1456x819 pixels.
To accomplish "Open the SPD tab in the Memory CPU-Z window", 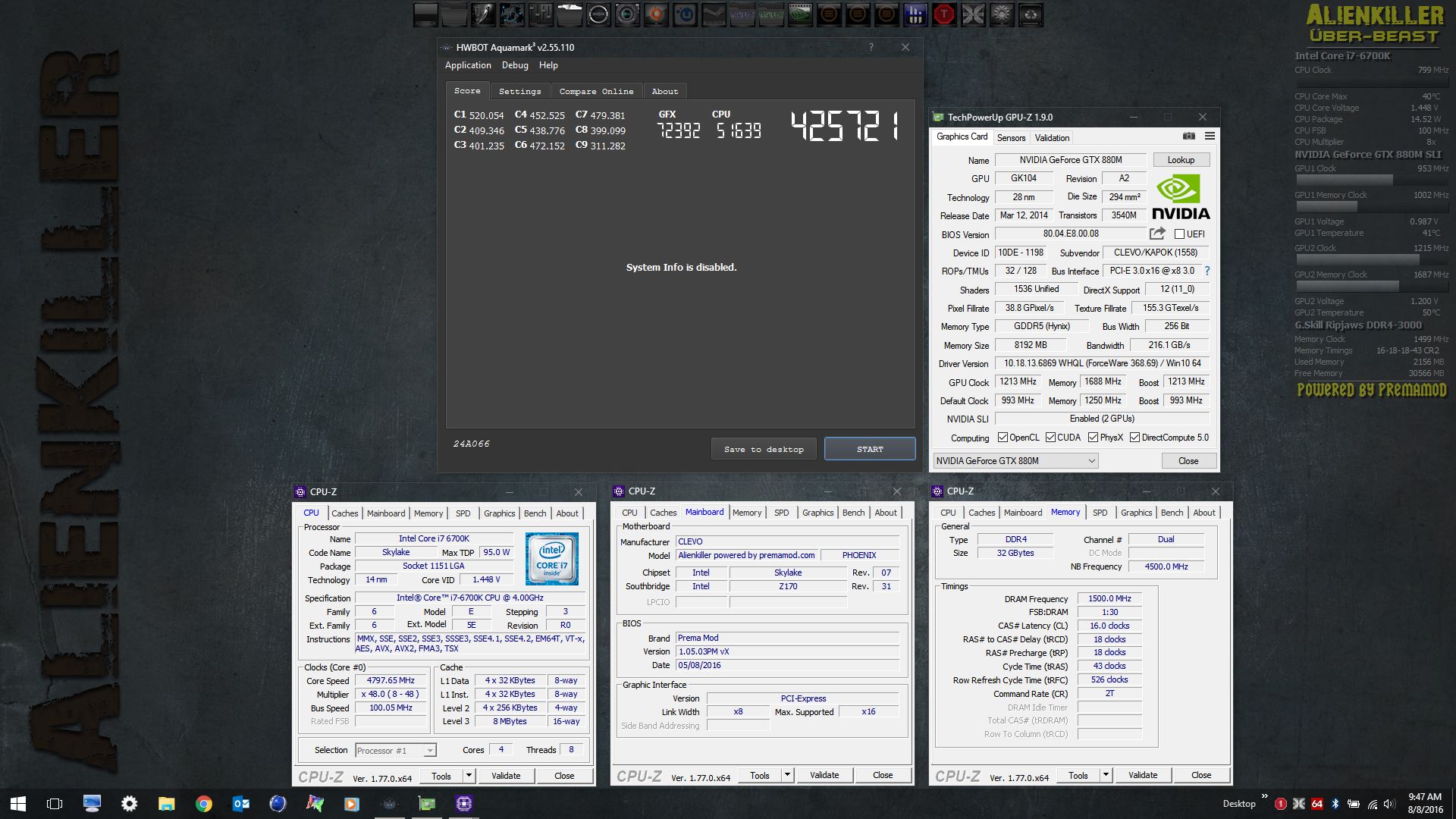I will tap(1100, 513).
